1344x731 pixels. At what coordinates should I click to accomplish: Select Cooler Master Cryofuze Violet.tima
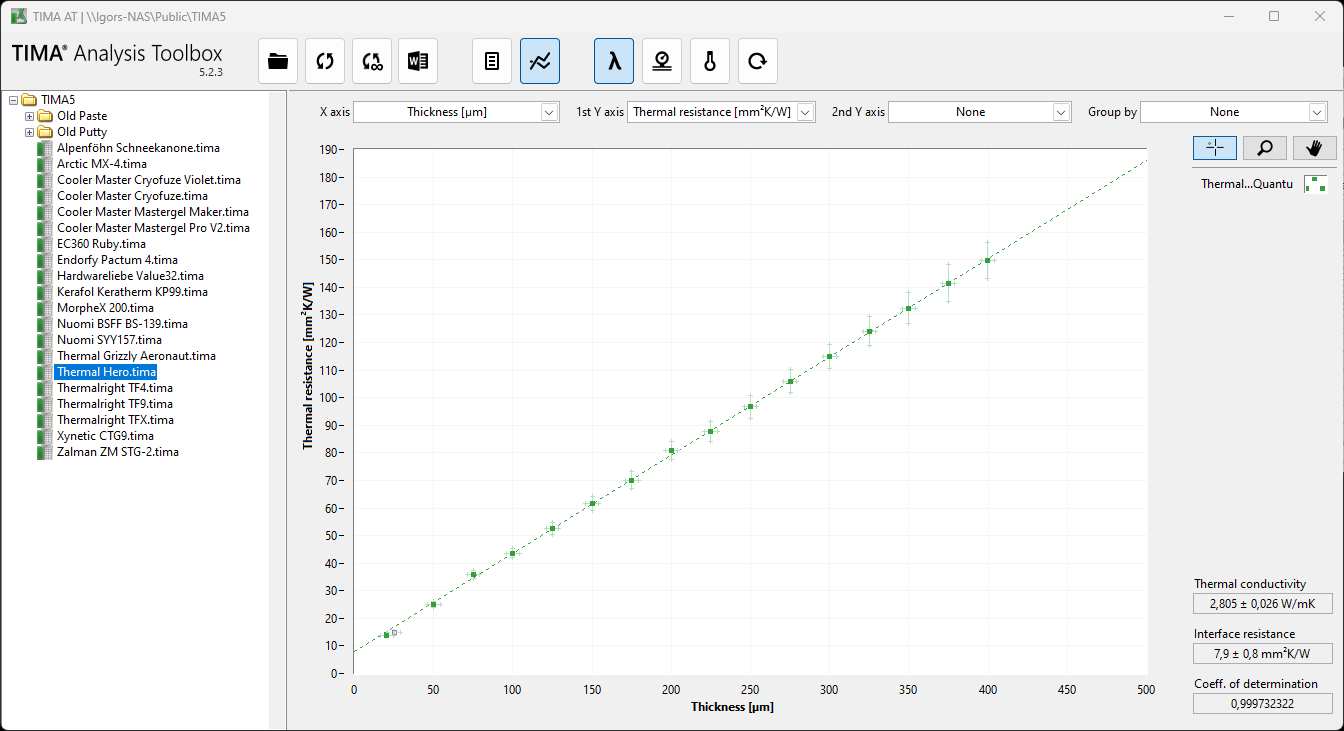(149, 180)
